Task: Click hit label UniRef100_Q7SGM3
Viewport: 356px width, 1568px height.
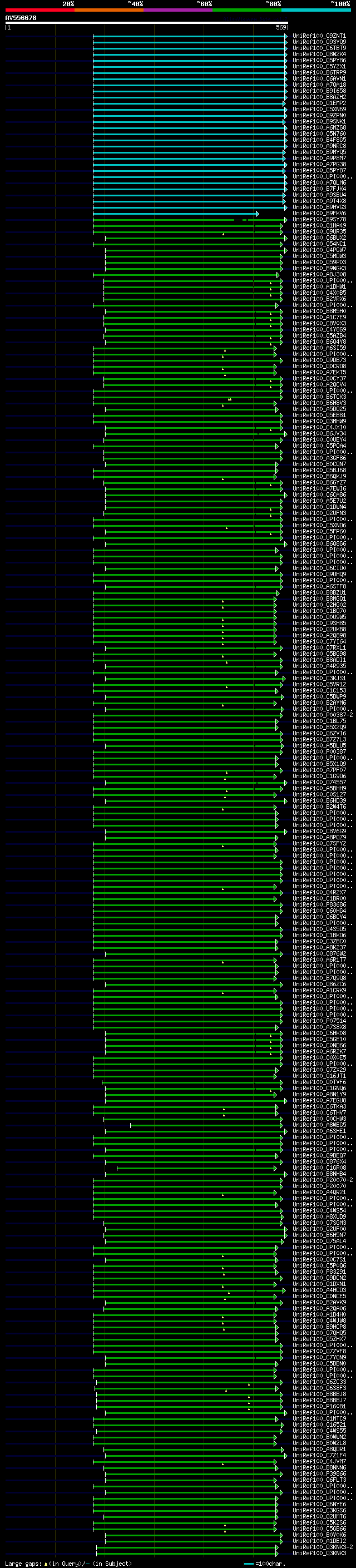Action: point(319,1223)
